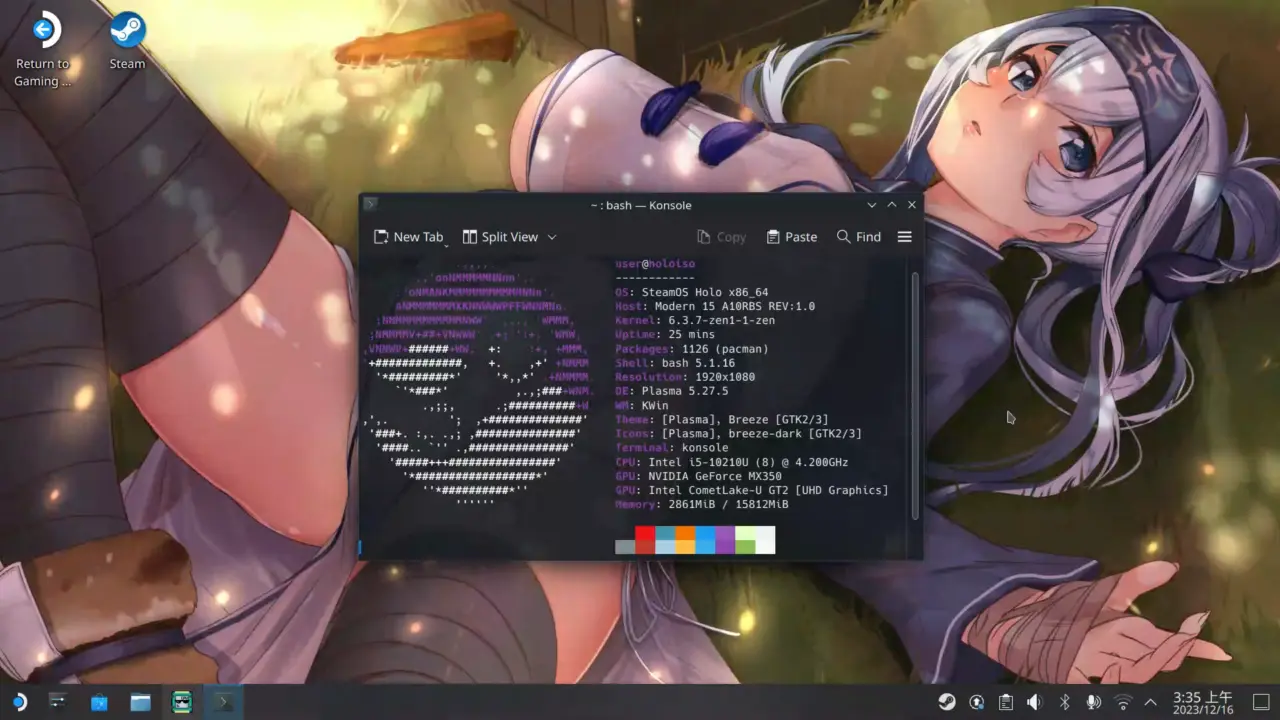Screen dimensions: 1280x720
Task: Expand the hidden system tray icons arrow
Action: click(1150, 702)
